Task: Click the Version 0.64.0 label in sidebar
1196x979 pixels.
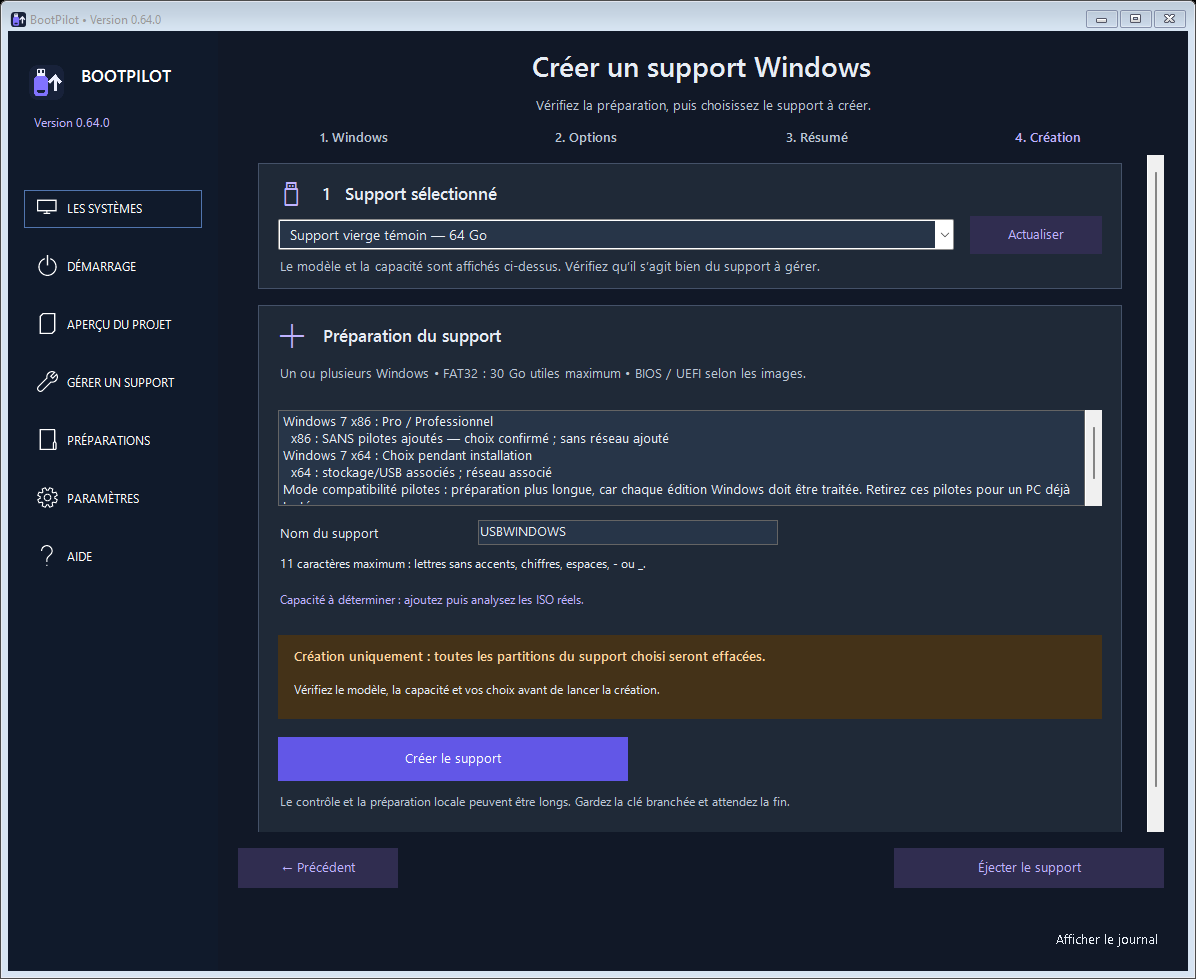Action: [x=72, y=122]
